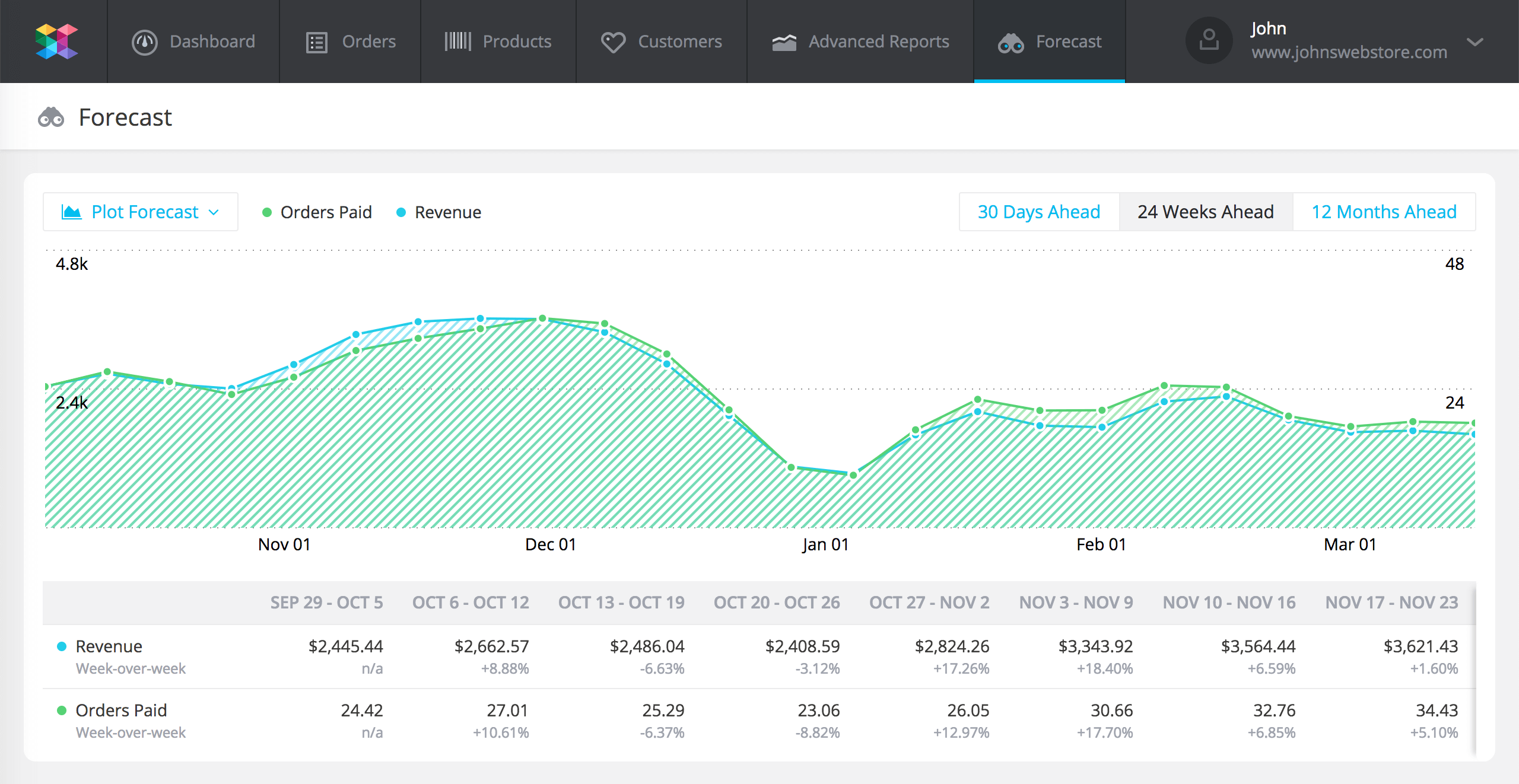Click the OCT 13 - OCT 19 column header

[x=621, y=603]
